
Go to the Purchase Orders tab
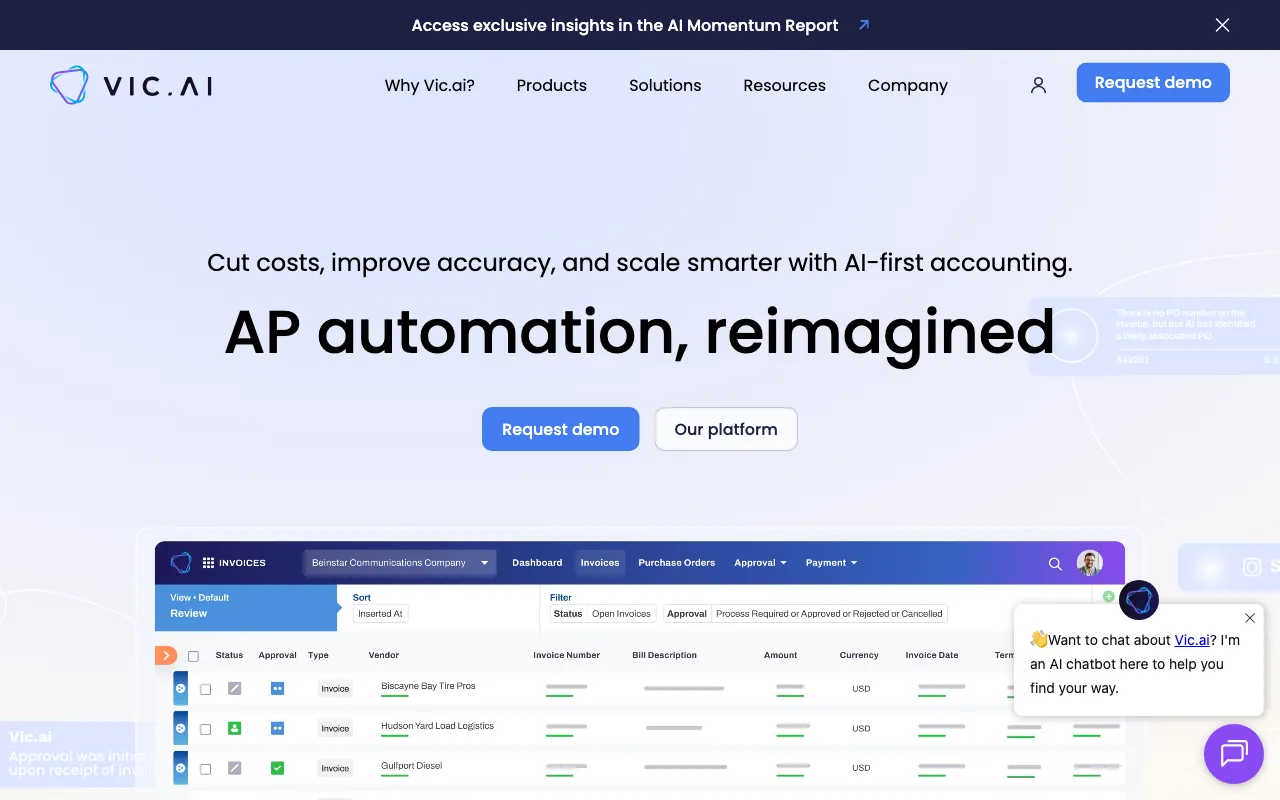pos(677,563)
